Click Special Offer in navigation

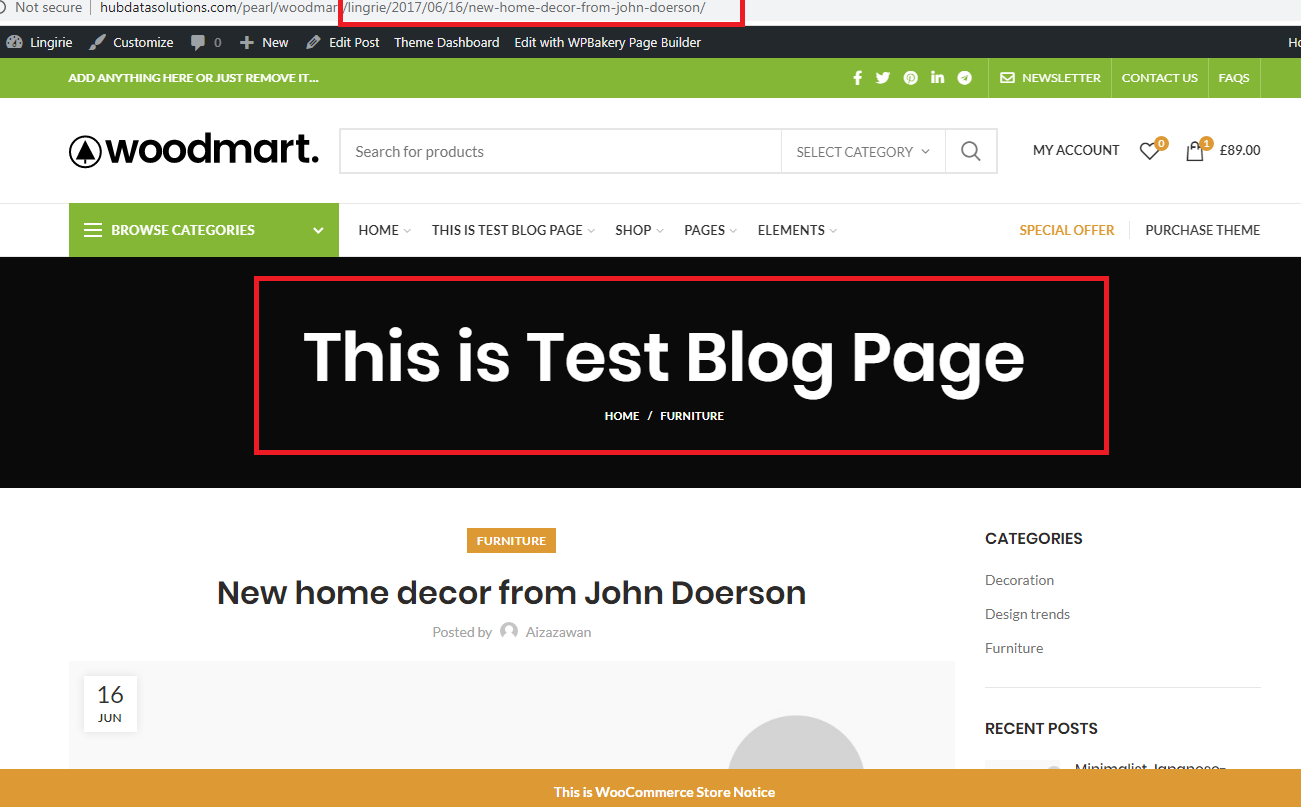[1066, 230]
